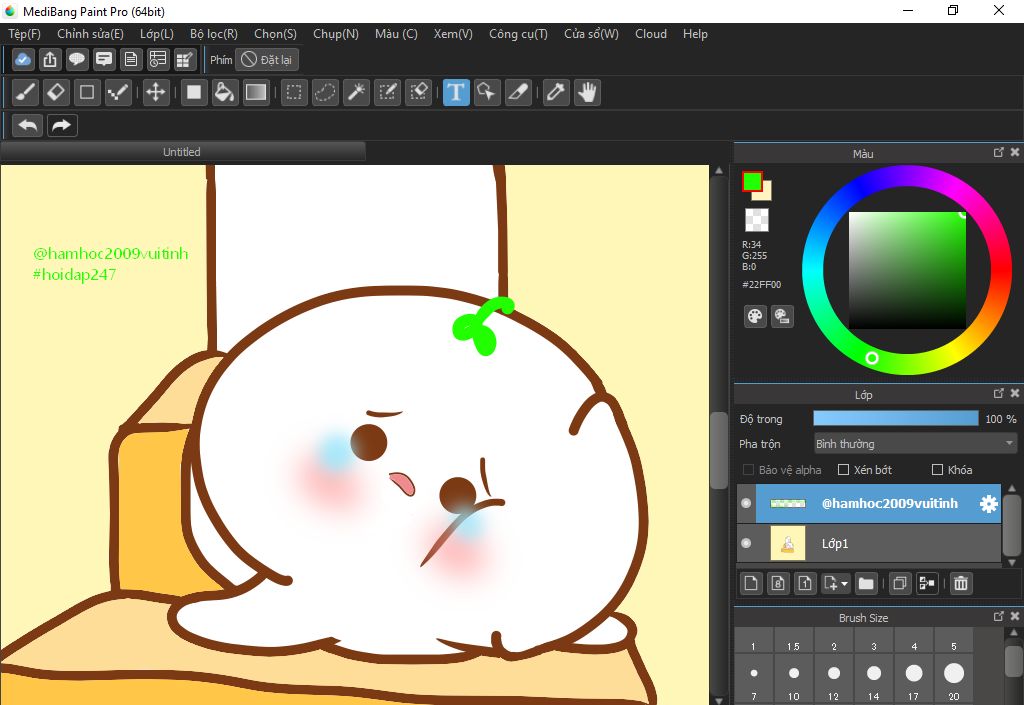Select the Divide/knife tool
The image size is (1024, 705).
coord(518,92)
